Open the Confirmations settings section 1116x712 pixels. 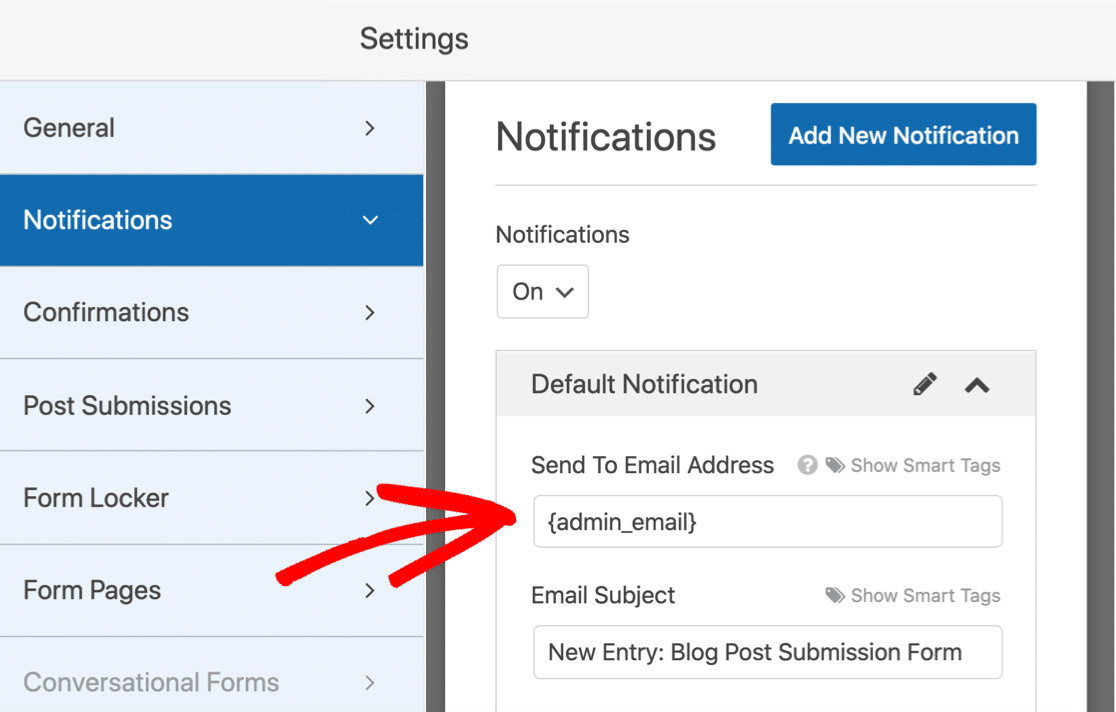point(211,313)
